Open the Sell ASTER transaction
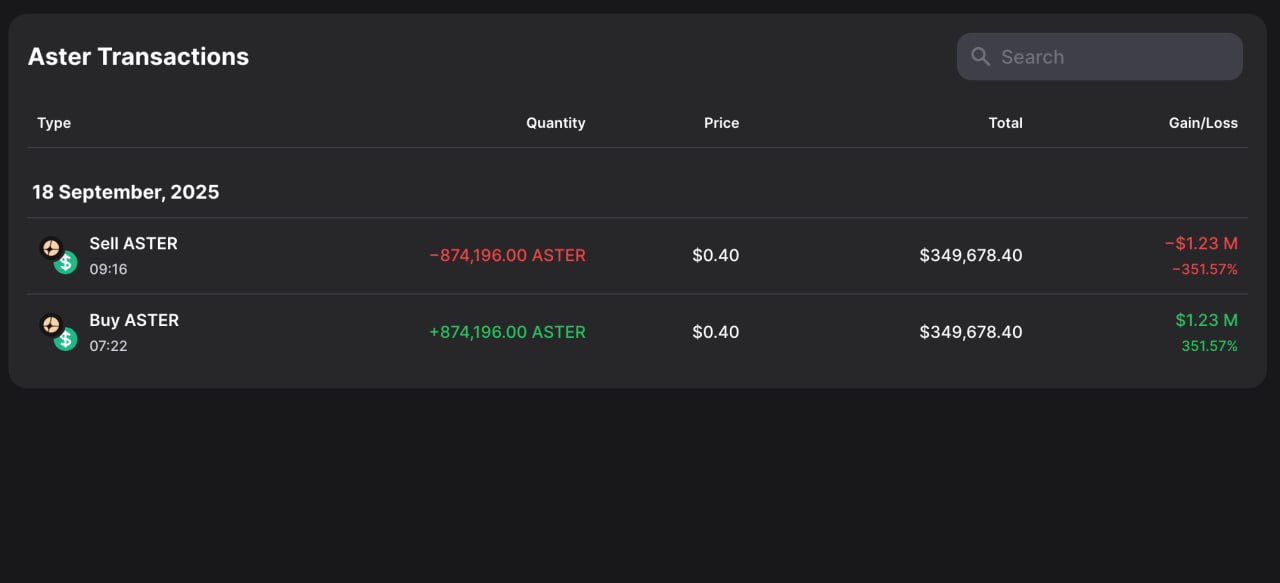The image size is (1280, 583). click(133, 243)
